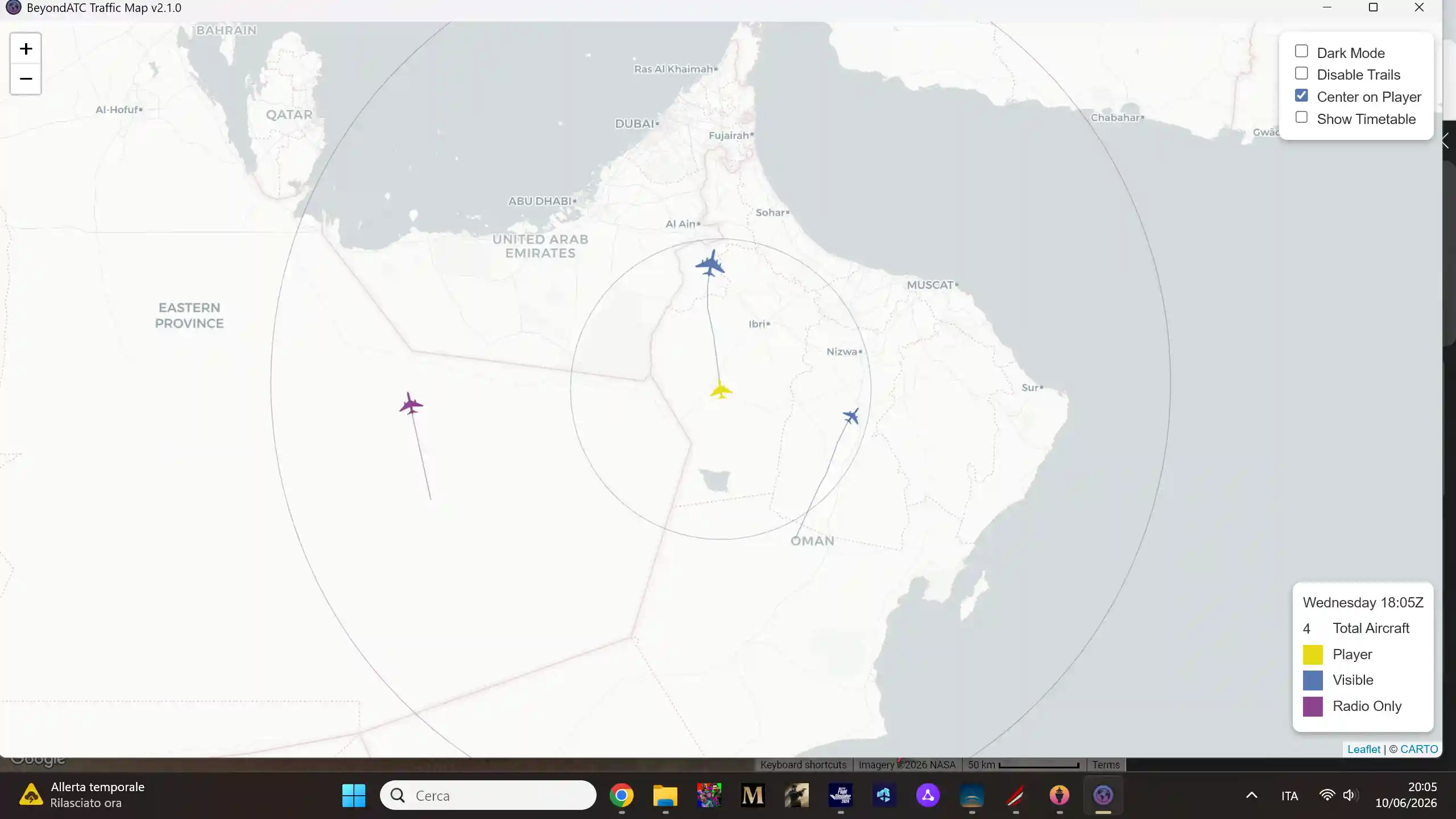Minimize the BeyondATC Traffic Map window
Image resolution: width=1456 pixels, height=819 pixels.
click(x=1327, y=7)
